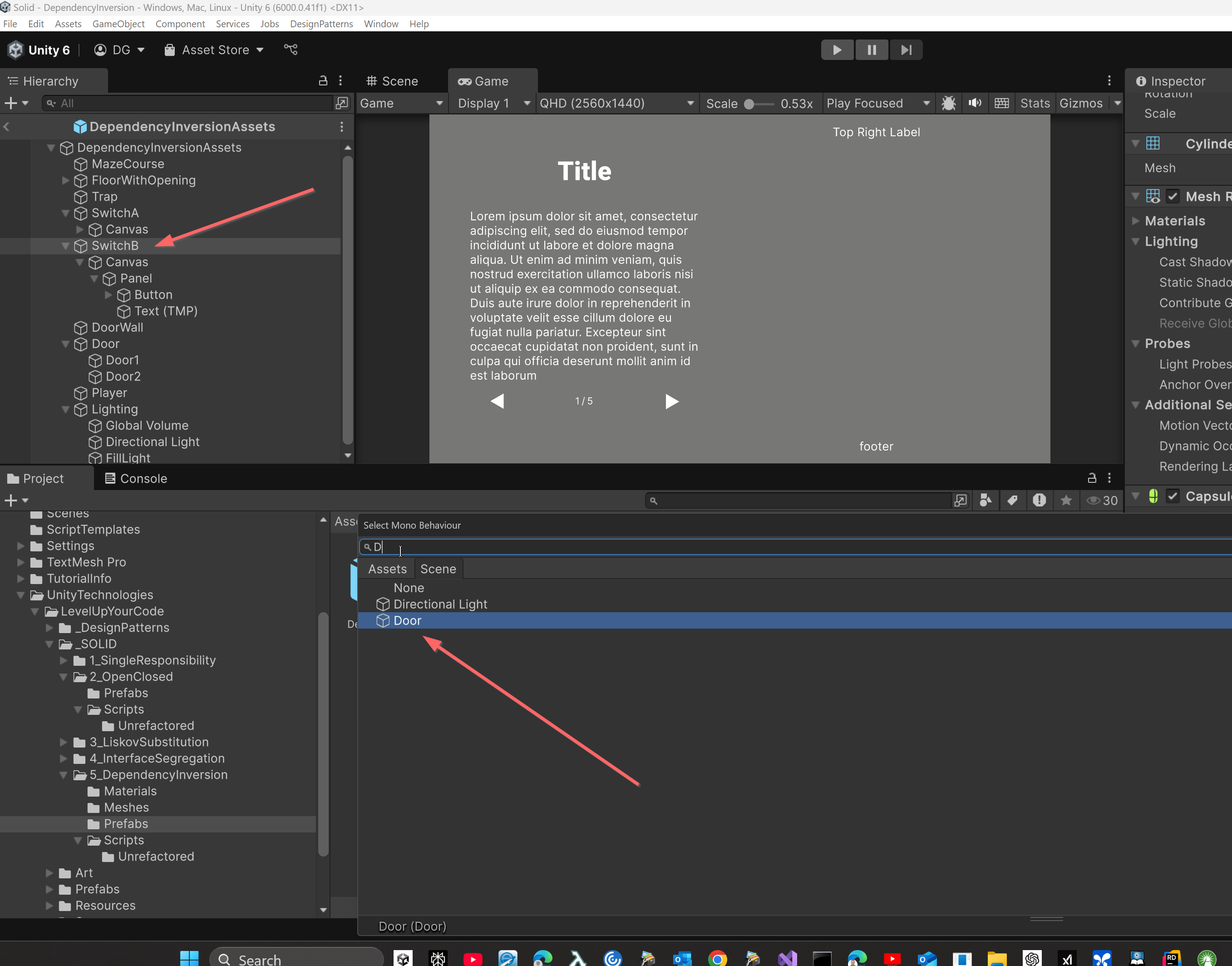Viewport: 1232px width, 966px height.
Task: Open the Play Focused dropdown
Action: pos(877,103)
